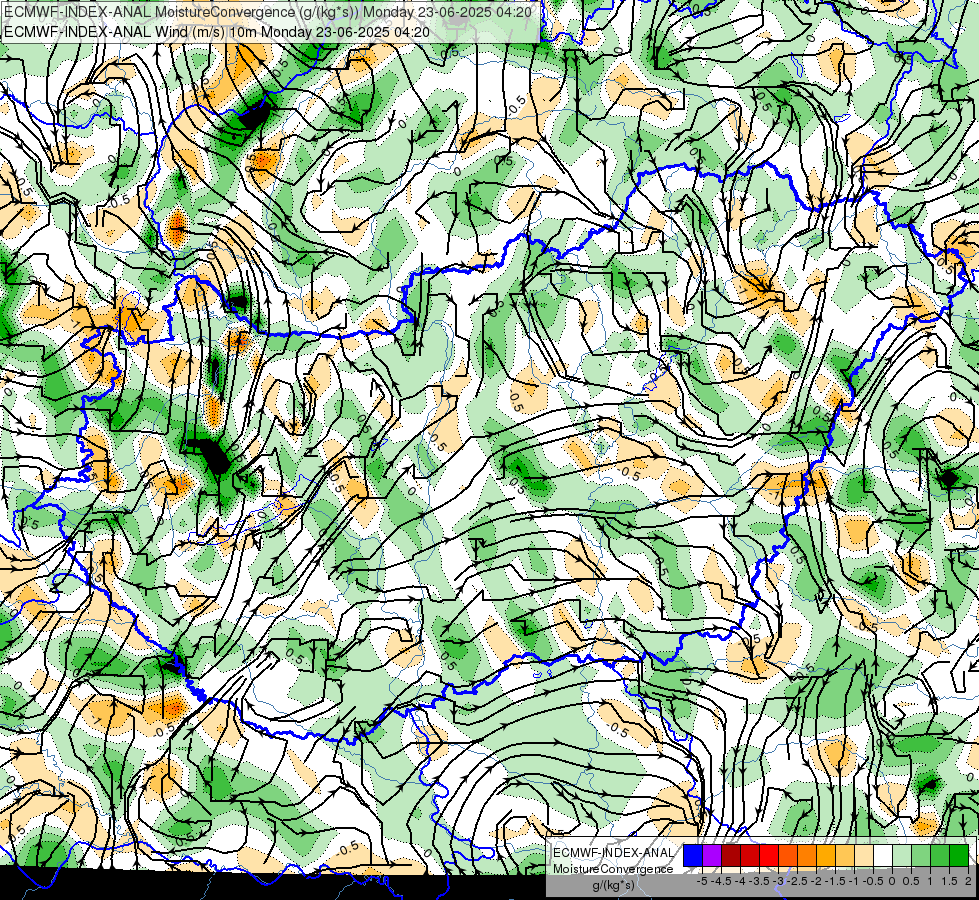Viewport: 979px width, 900px height.
Task: Click the -5 value on the color scale
Action: (x=702, y=881)
